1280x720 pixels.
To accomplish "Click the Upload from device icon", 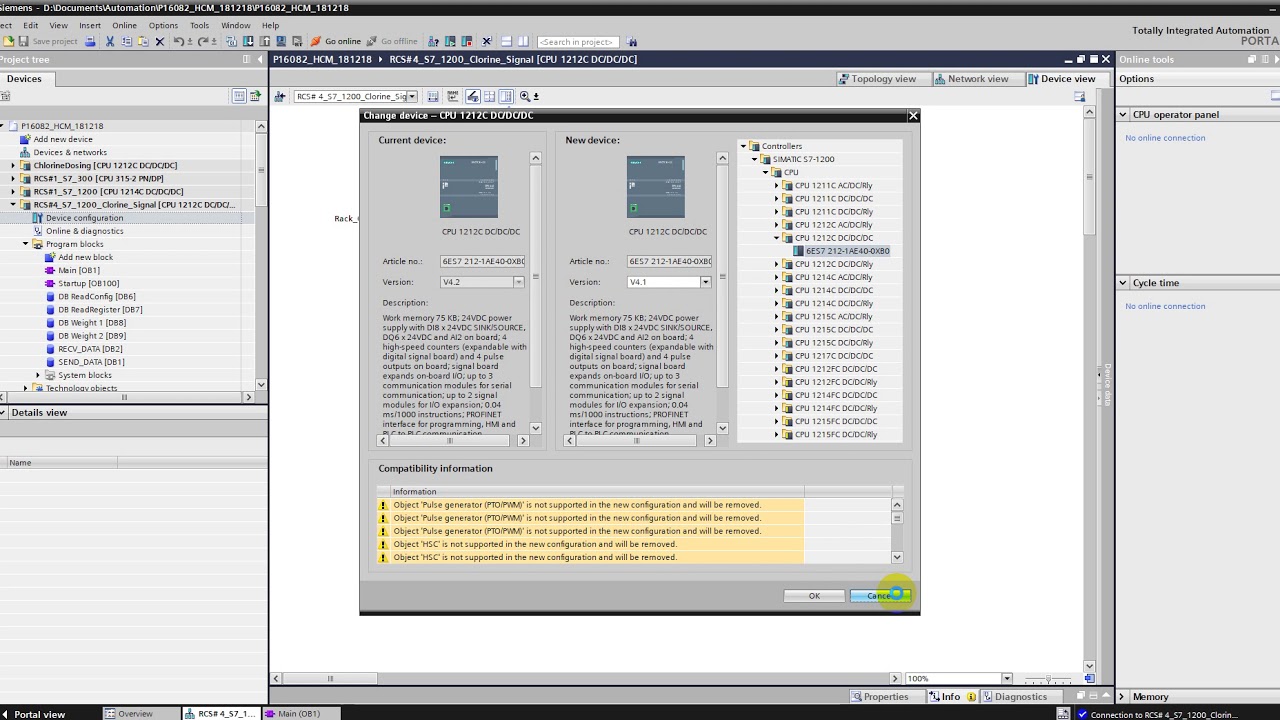I will (x=265, y=41).
